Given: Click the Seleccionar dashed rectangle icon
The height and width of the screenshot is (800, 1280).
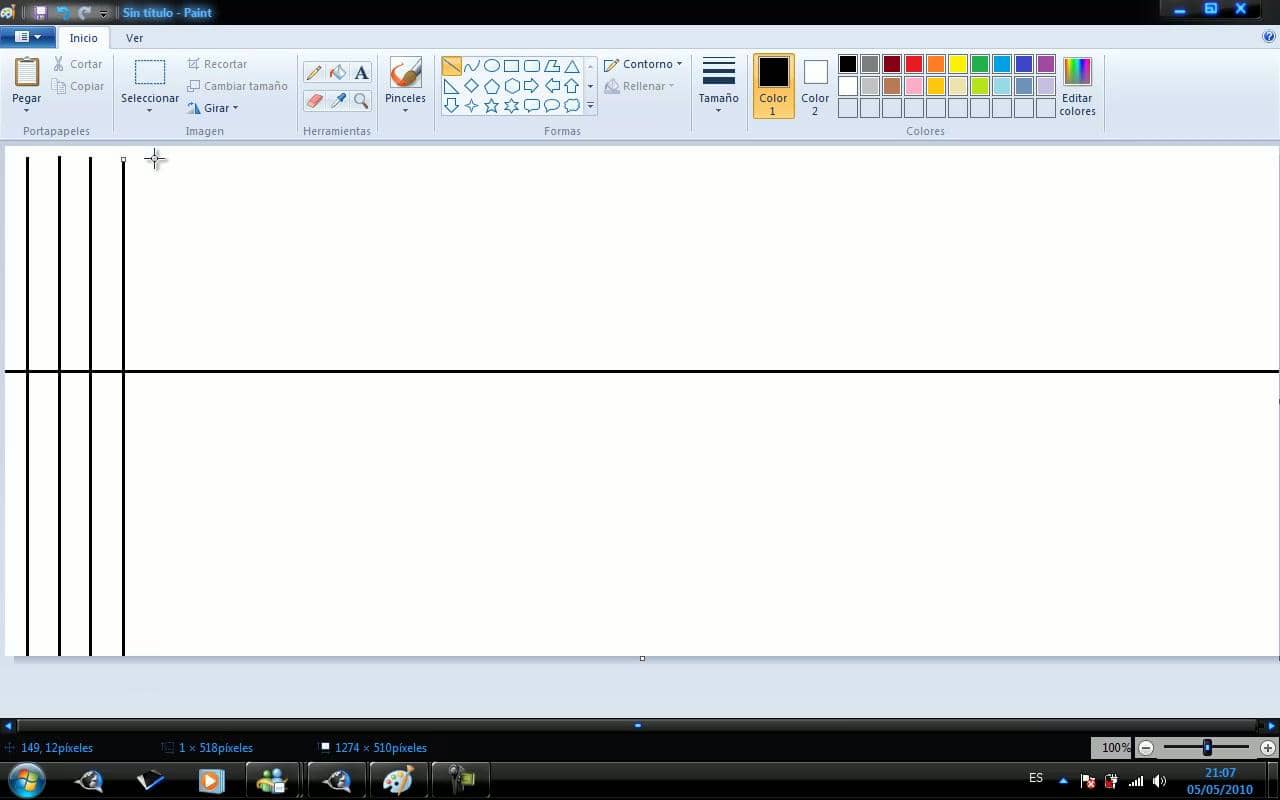Looking at the screenshot, I should point(150,72).
